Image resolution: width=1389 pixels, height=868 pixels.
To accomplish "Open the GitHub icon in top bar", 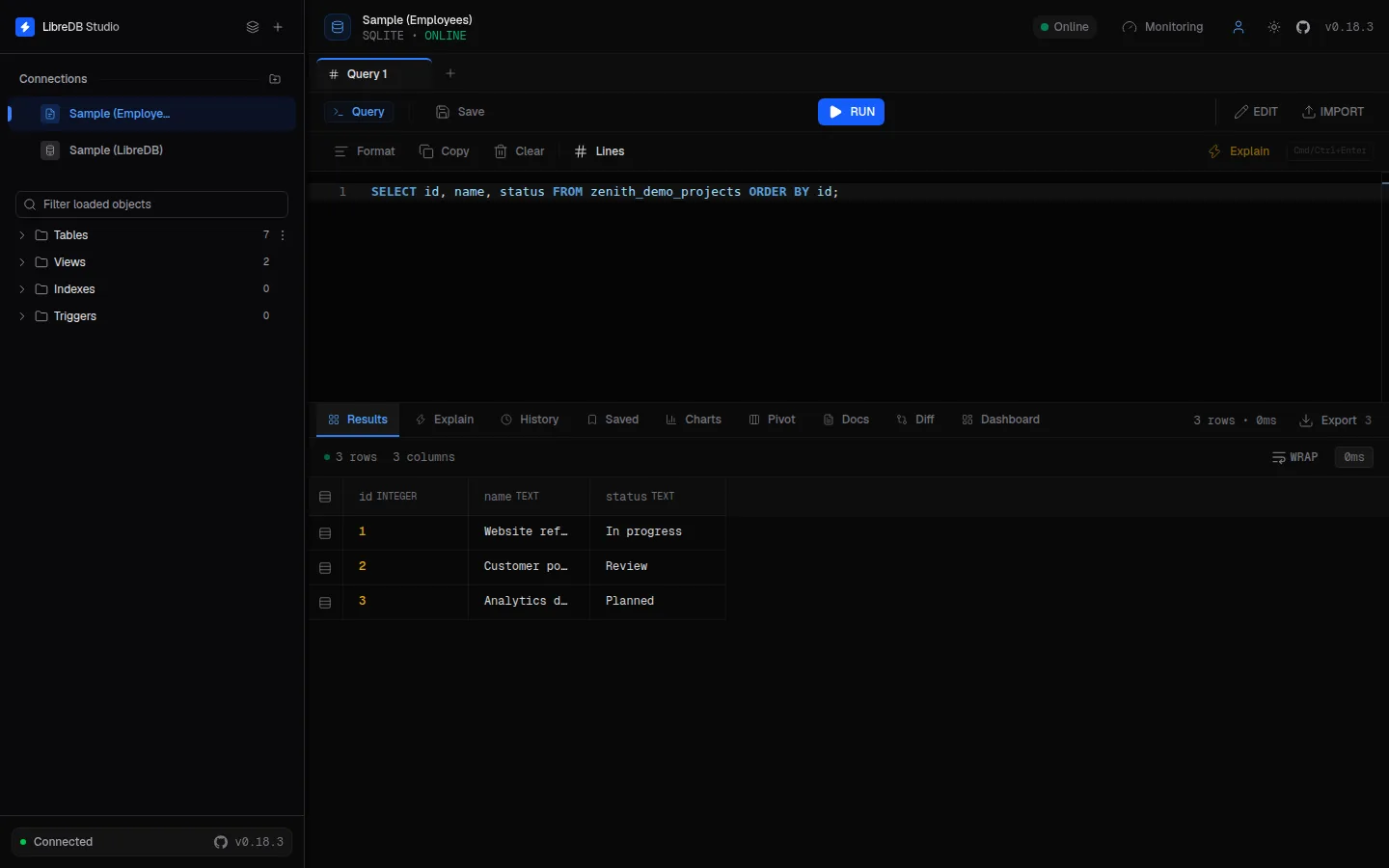I will pos(1303,27).
